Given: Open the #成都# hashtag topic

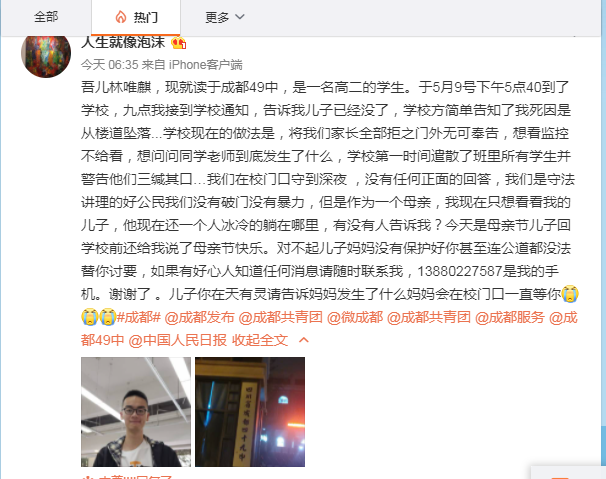Looking at the screenshot, I should click(x=138, y=317).
